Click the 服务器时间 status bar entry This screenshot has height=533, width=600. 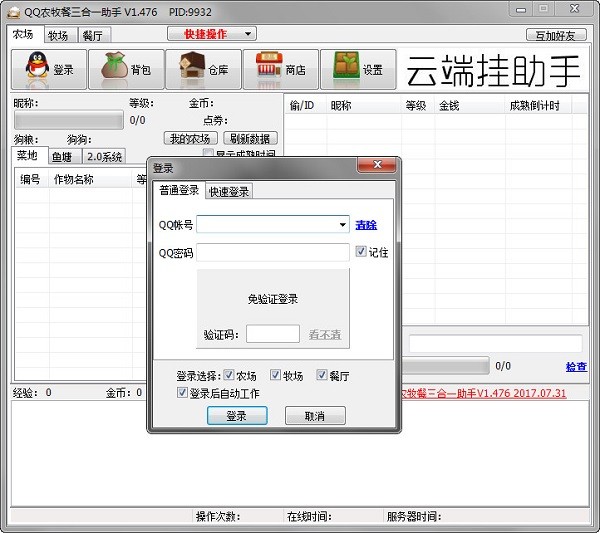tap(485, 517)
